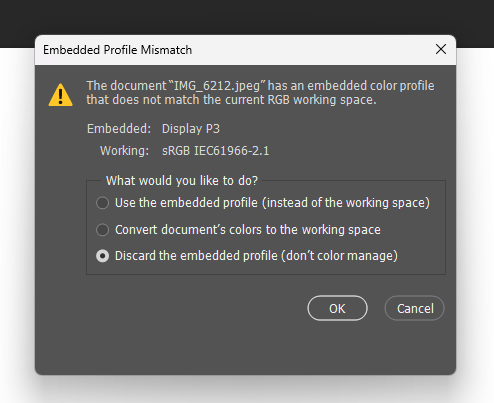Click the yellow warning triangle icon

60,95
